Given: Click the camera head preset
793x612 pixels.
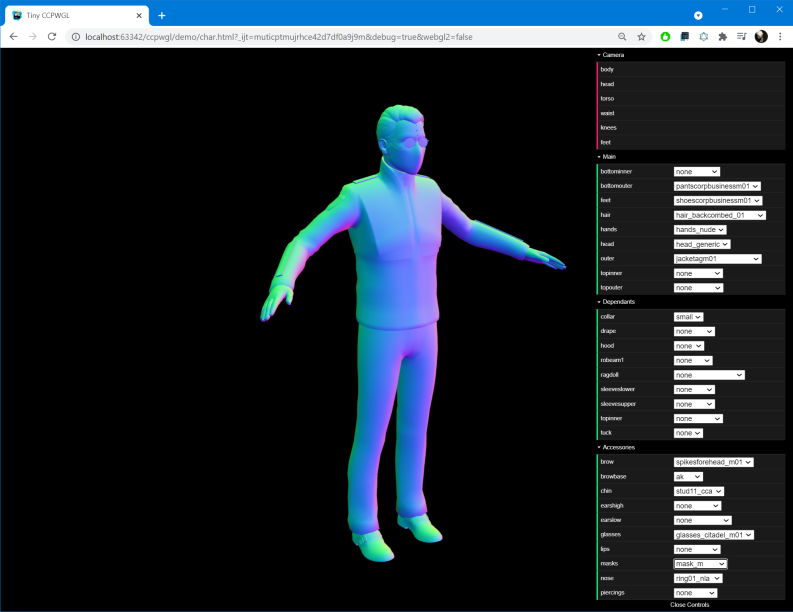Looking at the screenshot, I should pyautogui.click(x=691, y=84).
